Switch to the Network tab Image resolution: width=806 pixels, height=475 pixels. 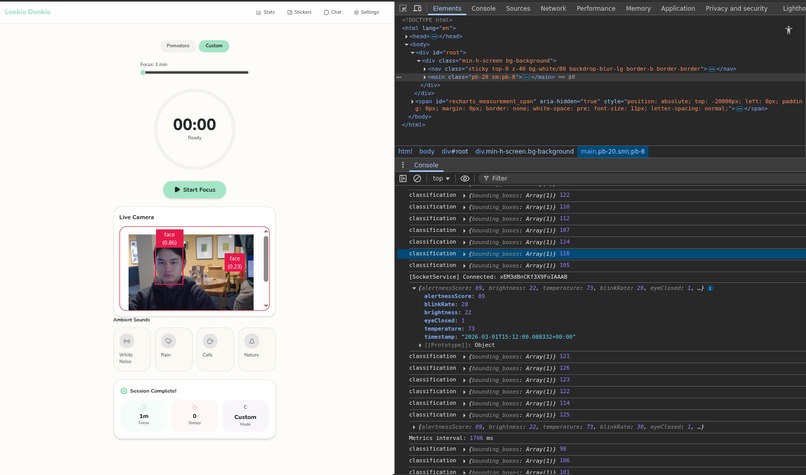point(553,8)
